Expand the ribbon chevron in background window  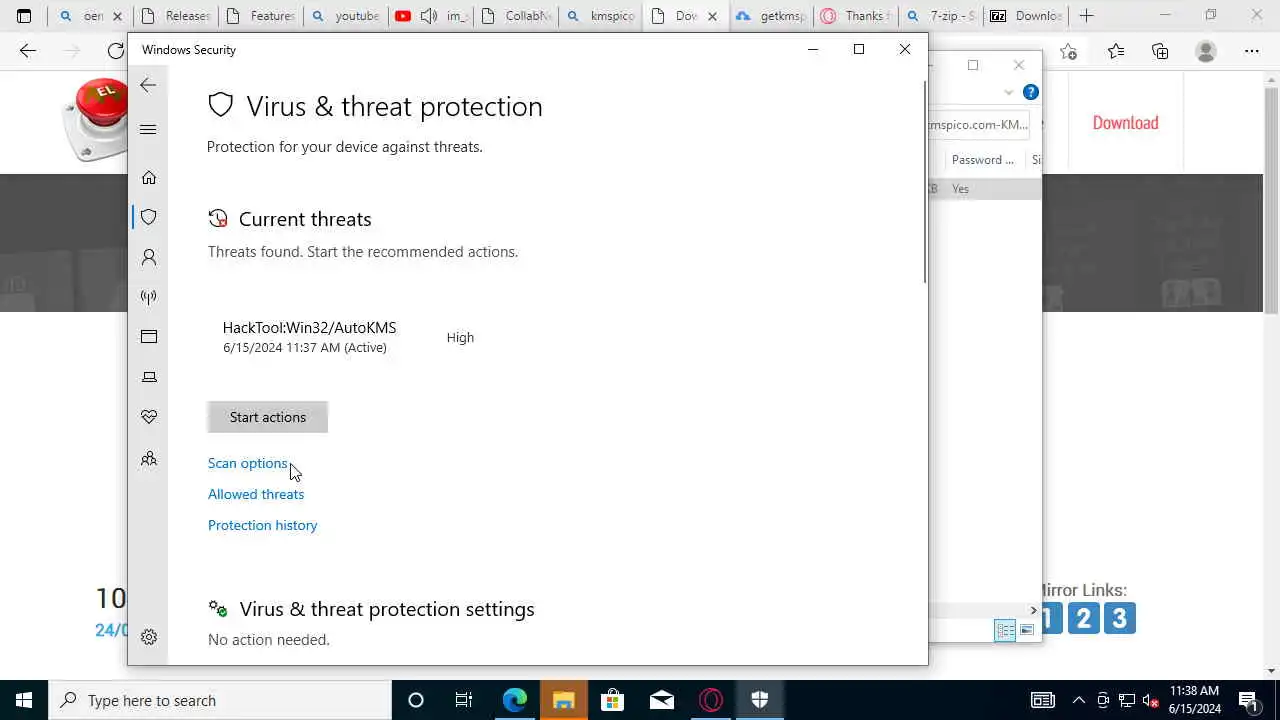(1008, 92)
